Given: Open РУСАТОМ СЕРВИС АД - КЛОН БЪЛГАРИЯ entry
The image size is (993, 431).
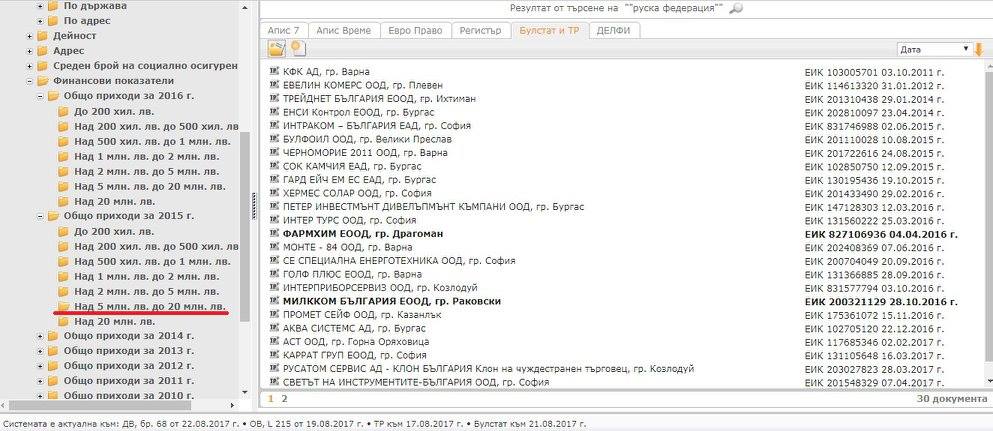Looking at the screenshot, I should pos(488,368).
